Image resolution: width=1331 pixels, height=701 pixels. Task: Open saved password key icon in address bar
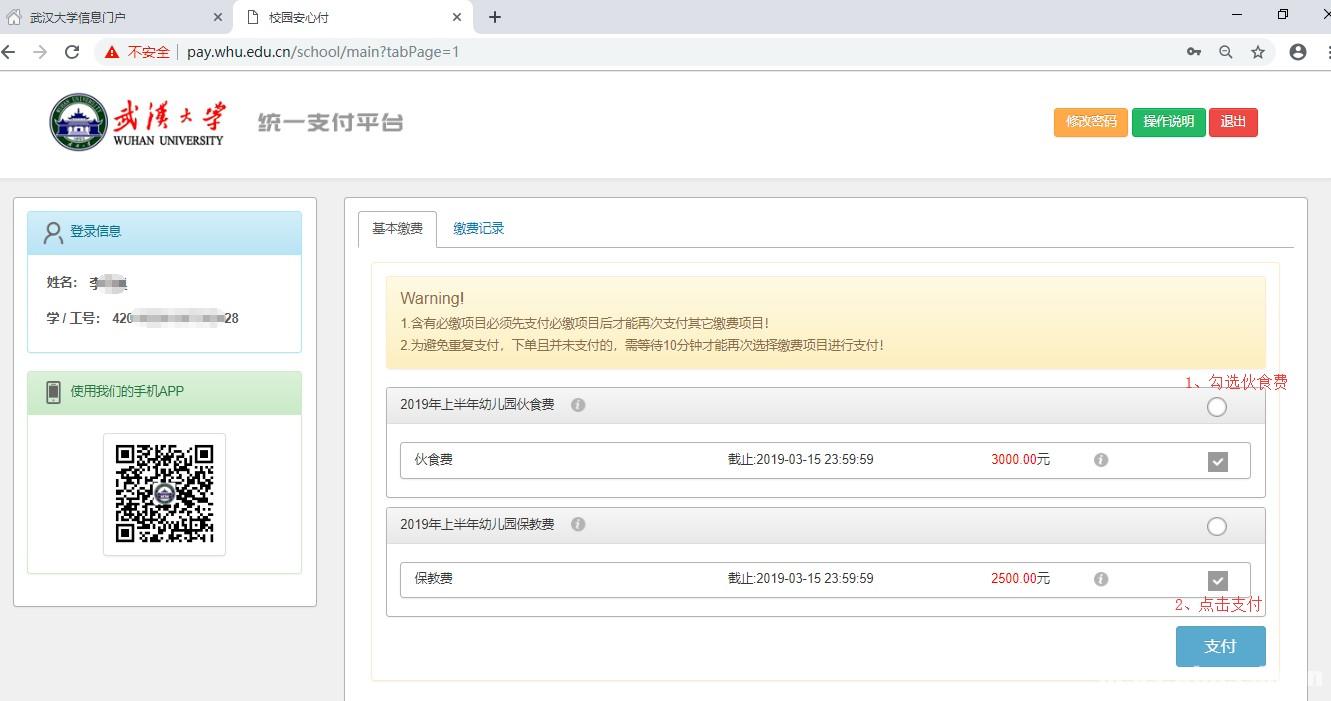click(x=1194, y=52)
